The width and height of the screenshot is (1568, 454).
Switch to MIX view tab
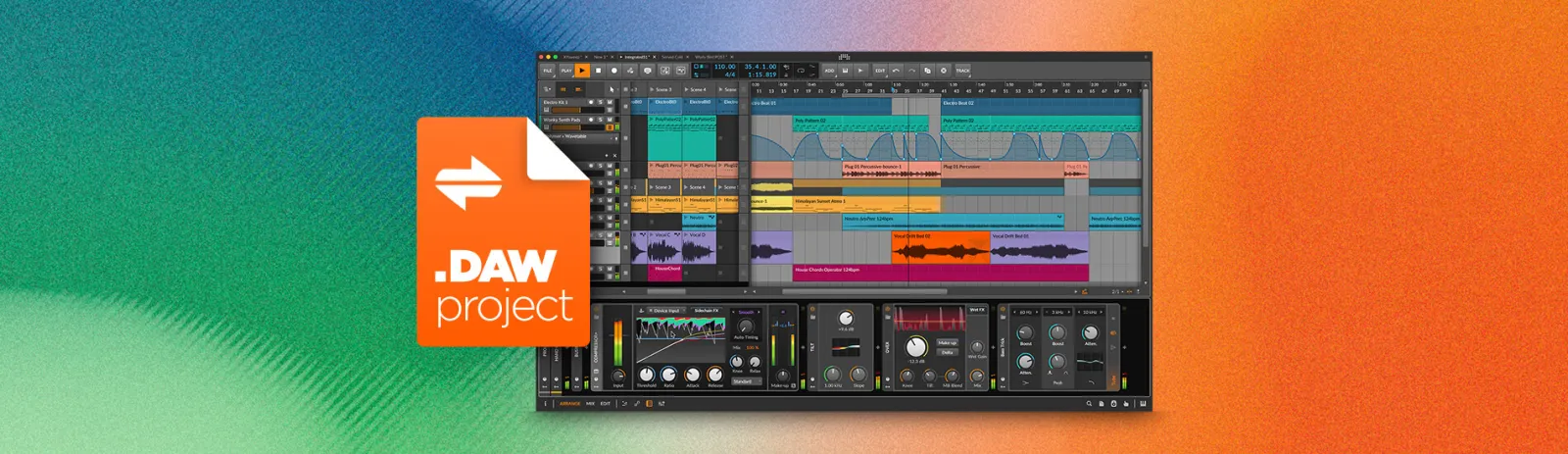tap(590, 404)
